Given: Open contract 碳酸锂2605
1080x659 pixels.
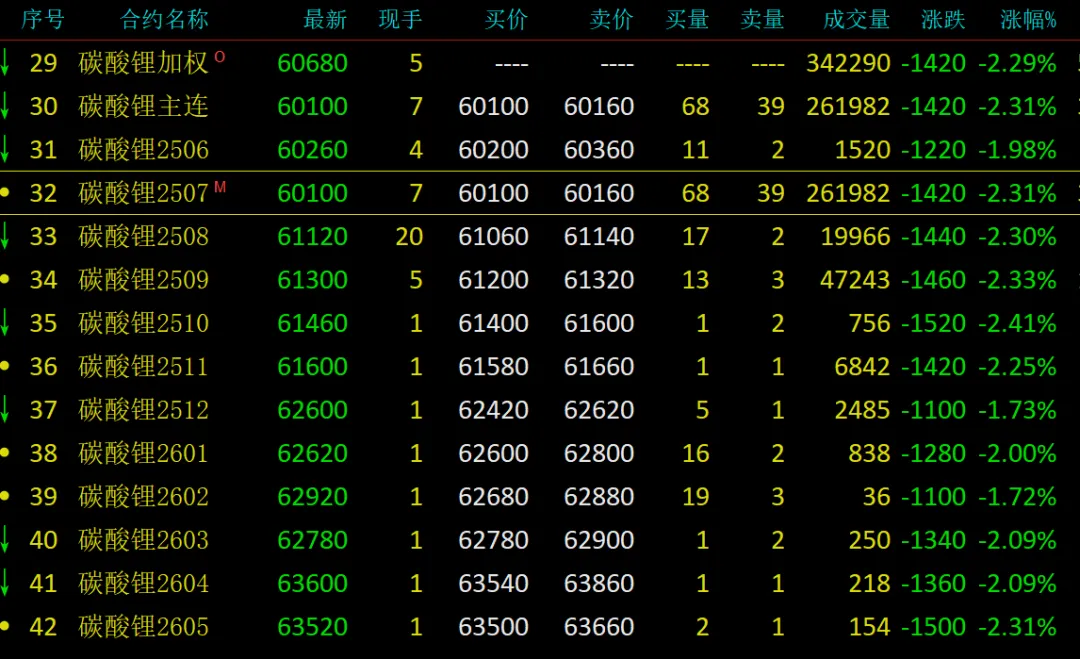Looking at the screenshot, I should click(143, 627).
